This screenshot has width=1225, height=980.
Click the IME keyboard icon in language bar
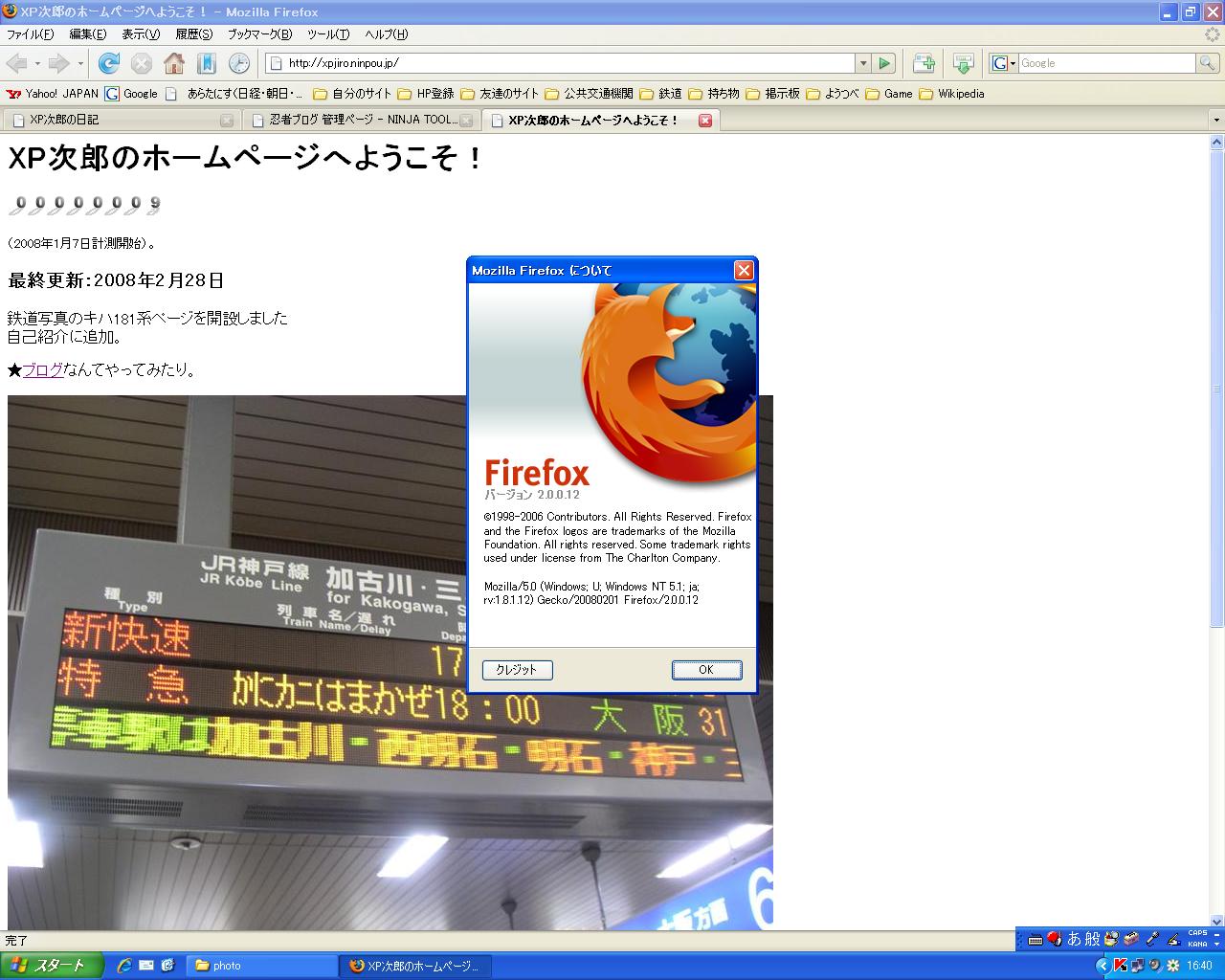tap(1036, 940)
